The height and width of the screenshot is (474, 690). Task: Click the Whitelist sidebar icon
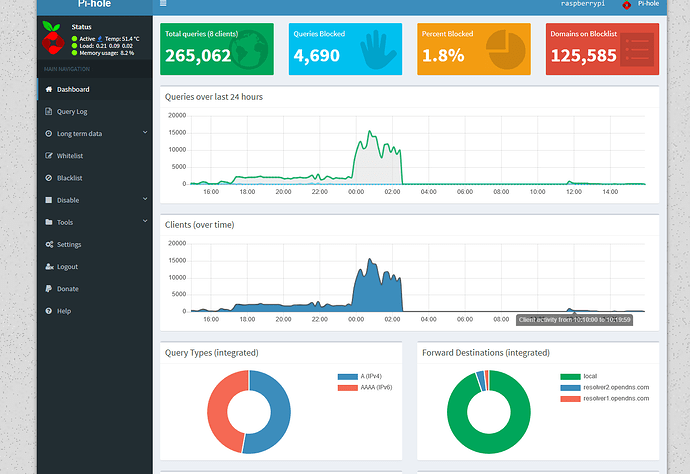48,156
